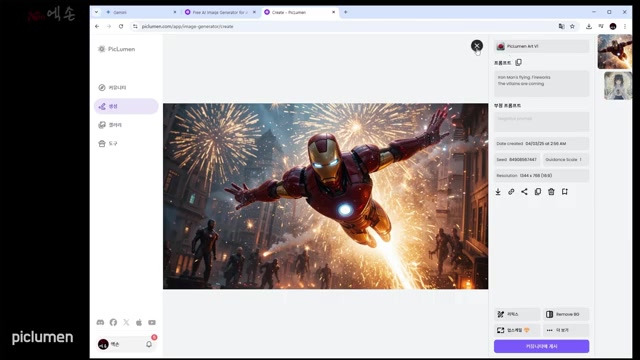Open notifications via the bell icon
This screenshot has width=640, height=360.
(x=149, y=344)
